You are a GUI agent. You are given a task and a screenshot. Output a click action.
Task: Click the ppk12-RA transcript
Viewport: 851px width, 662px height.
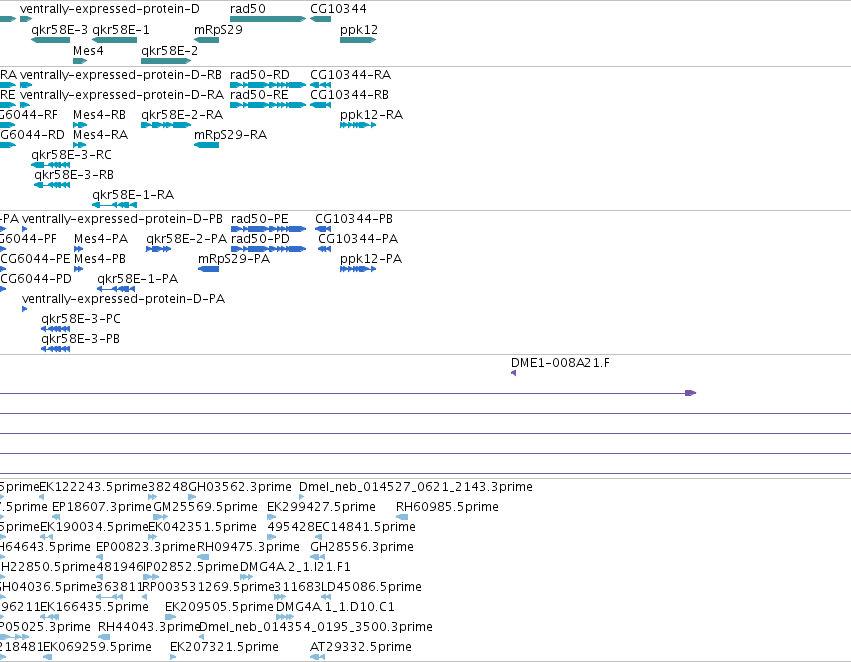358,125
